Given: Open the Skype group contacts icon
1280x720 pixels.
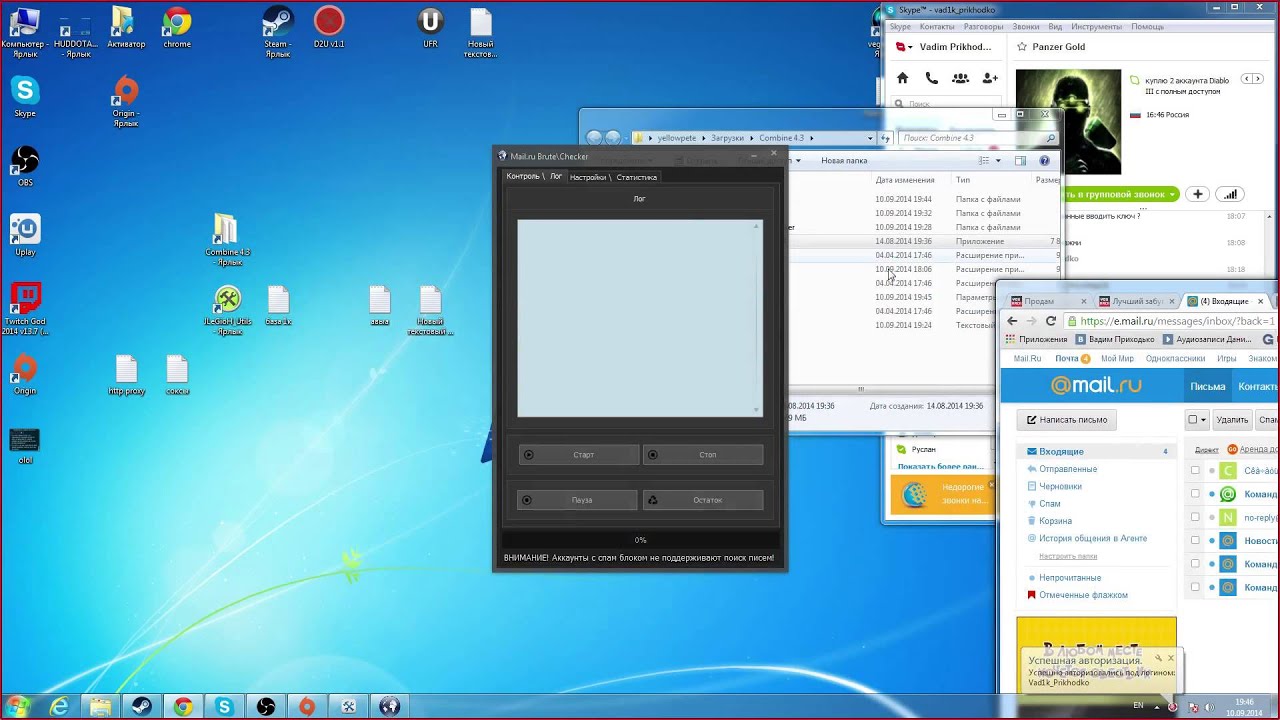Looking at the screenshot, I should (x=960, y=78).
